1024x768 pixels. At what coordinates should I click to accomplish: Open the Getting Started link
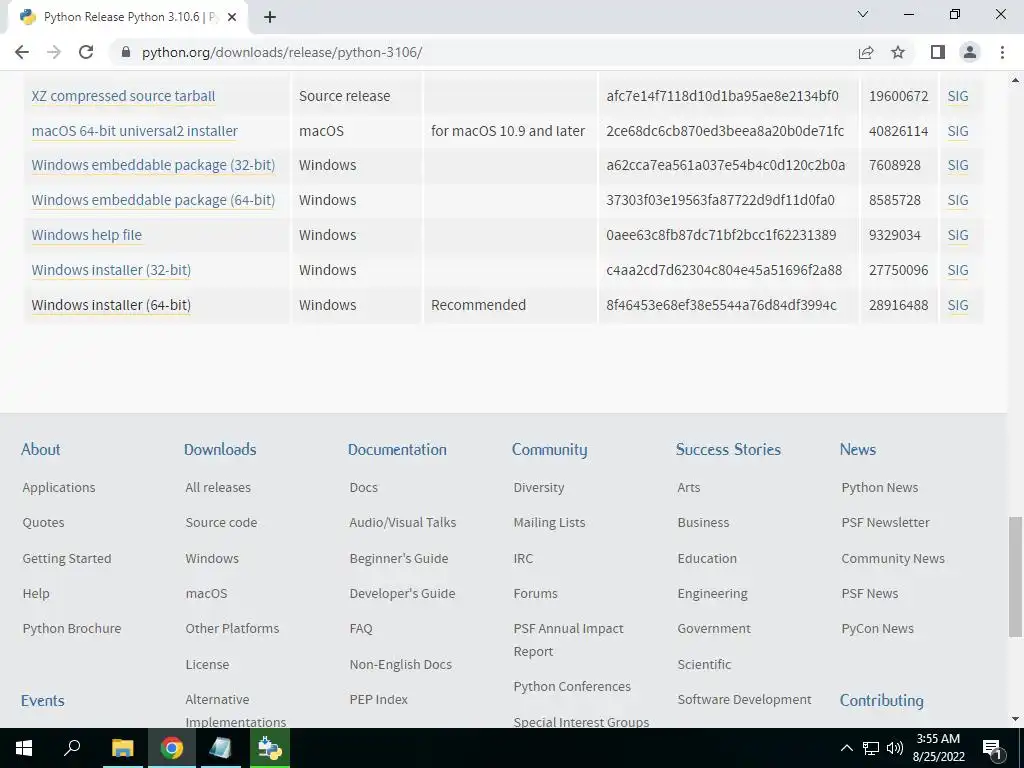tap(67, 558)
